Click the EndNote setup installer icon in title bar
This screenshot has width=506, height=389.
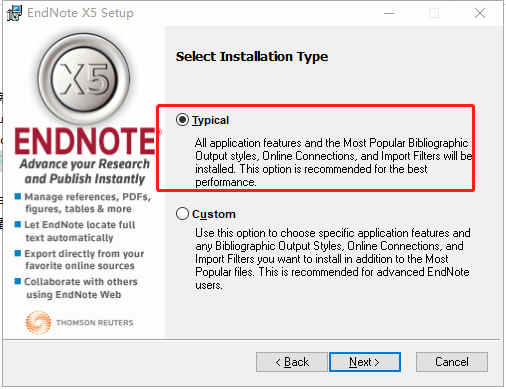click(14, 13)
